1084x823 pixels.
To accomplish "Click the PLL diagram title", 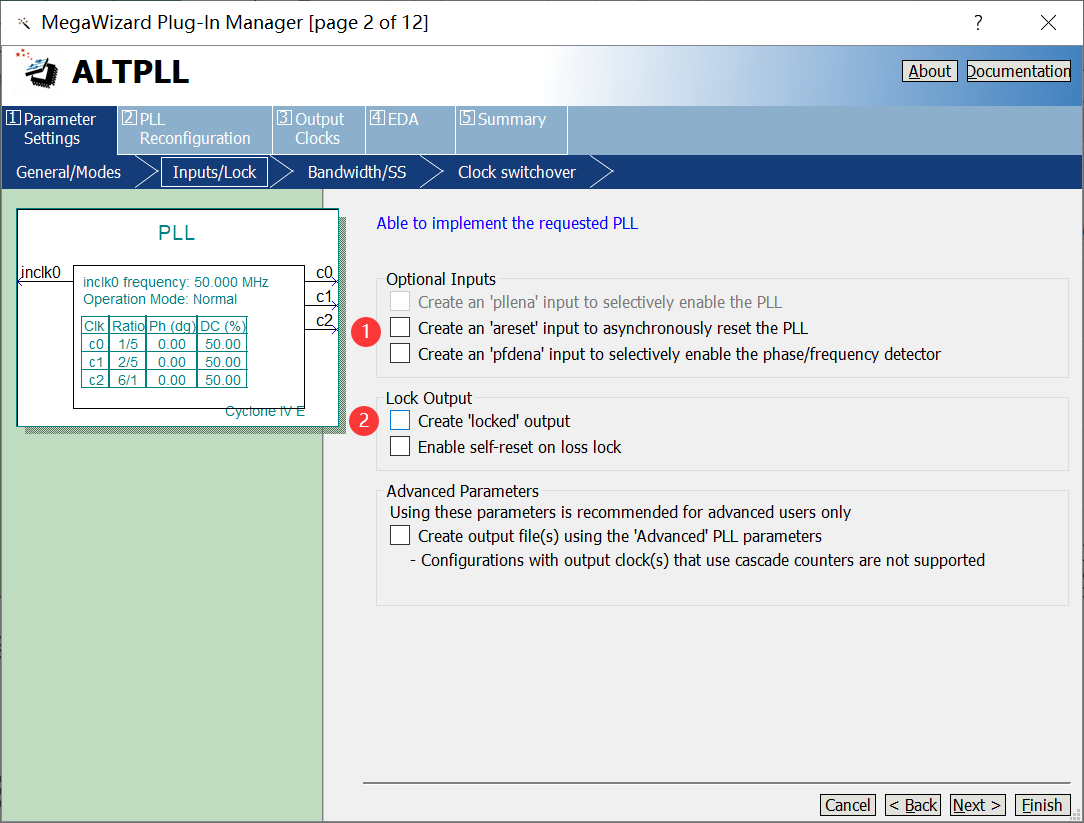I will point(176,232).
